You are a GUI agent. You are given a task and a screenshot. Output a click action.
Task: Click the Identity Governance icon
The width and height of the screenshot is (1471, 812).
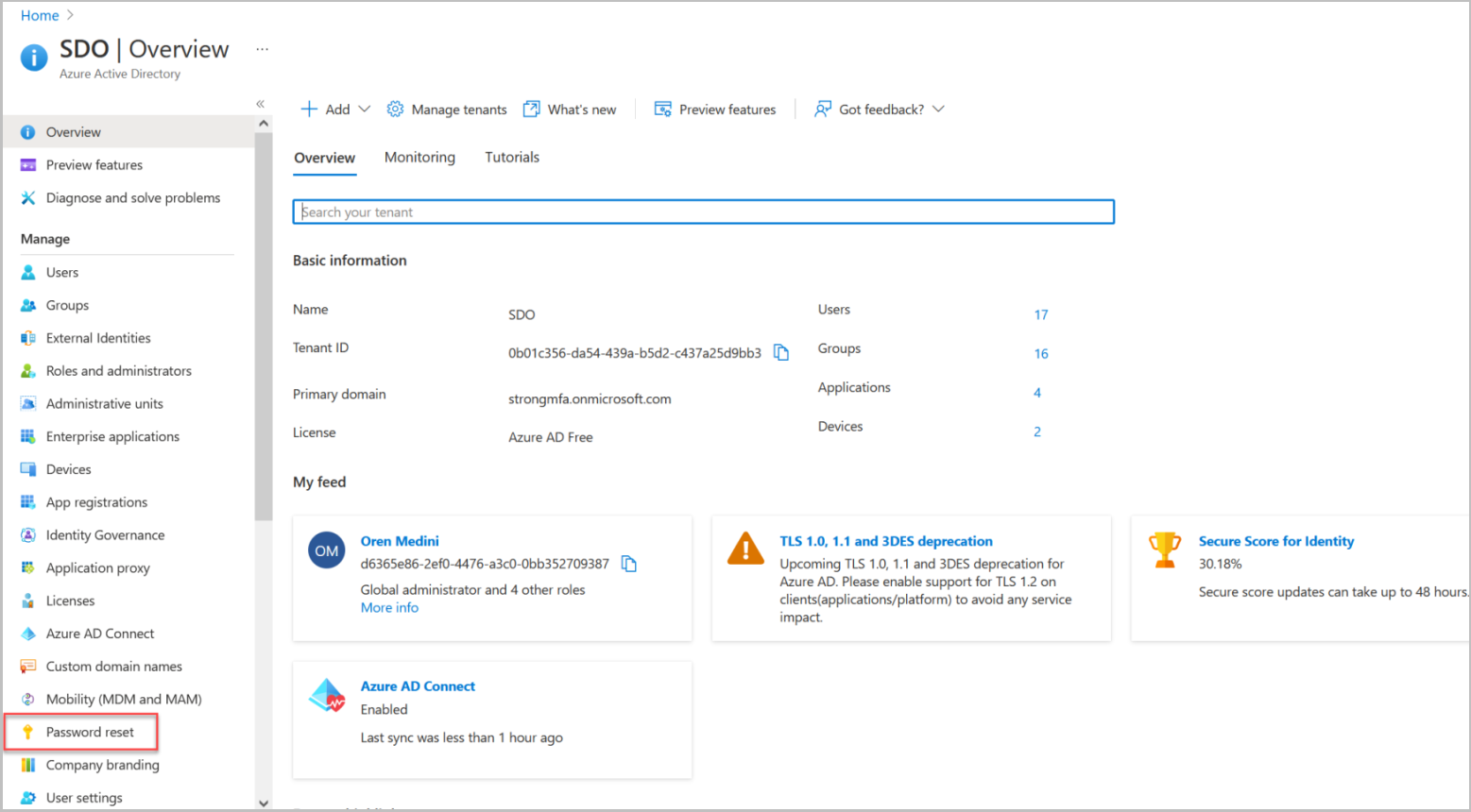coord(28,535)
